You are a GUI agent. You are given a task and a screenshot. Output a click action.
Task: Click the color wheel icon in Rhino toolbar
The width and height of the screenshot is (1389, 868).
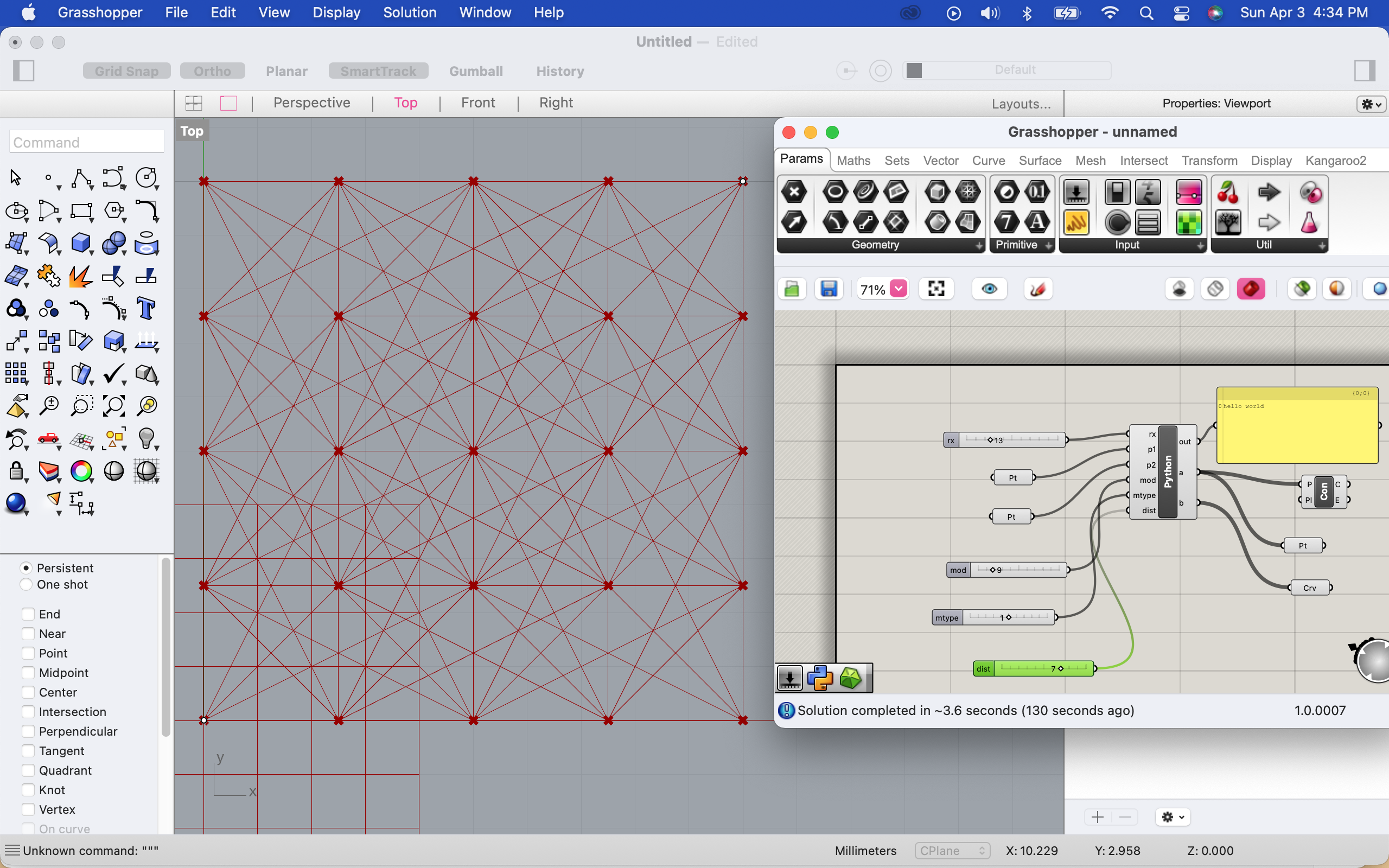(x=81, y=471)
